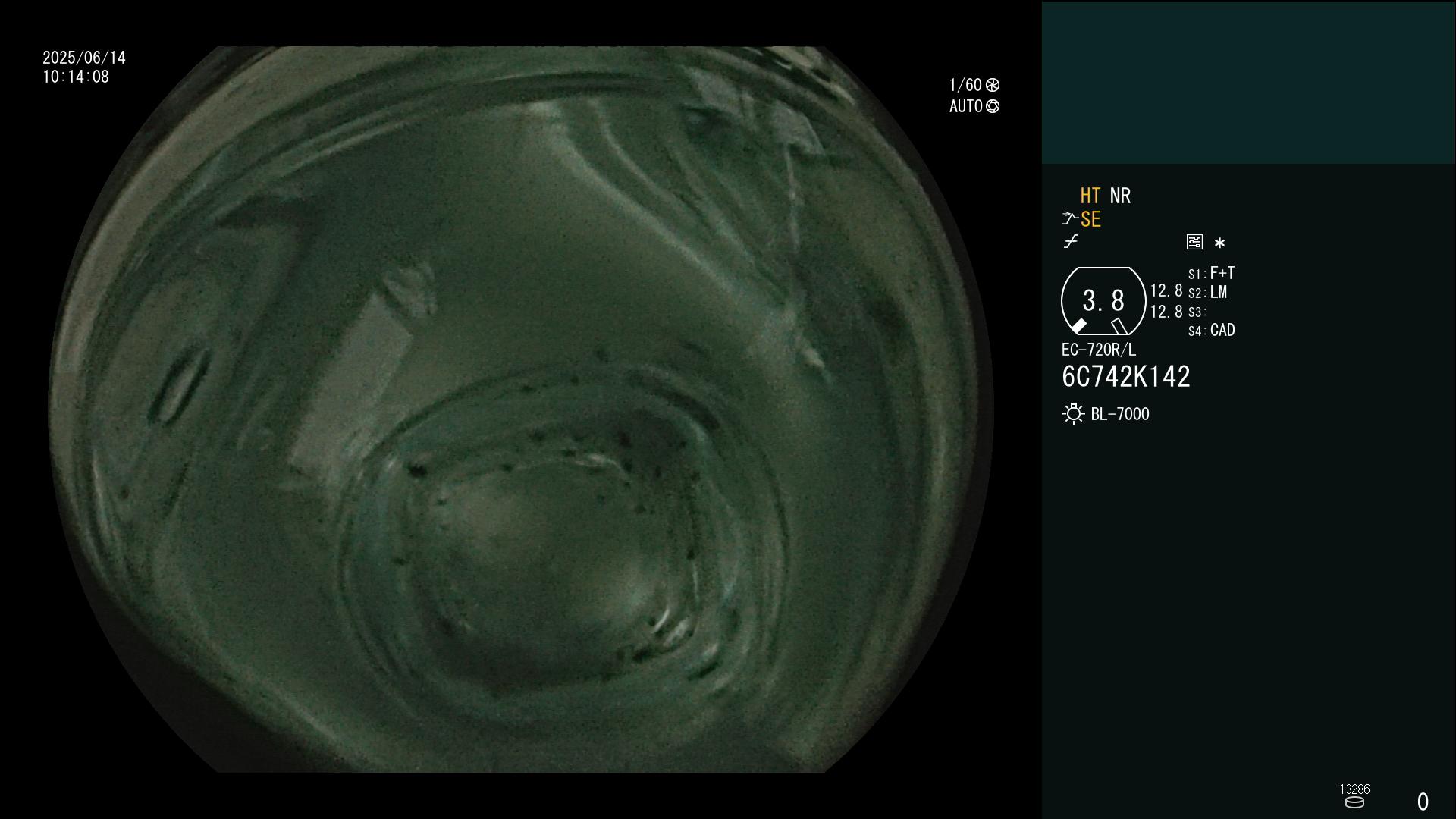Click the date 2025/06/14
Screen dimensions: 1456x819
pyautogui.click(x=84, y=58)
